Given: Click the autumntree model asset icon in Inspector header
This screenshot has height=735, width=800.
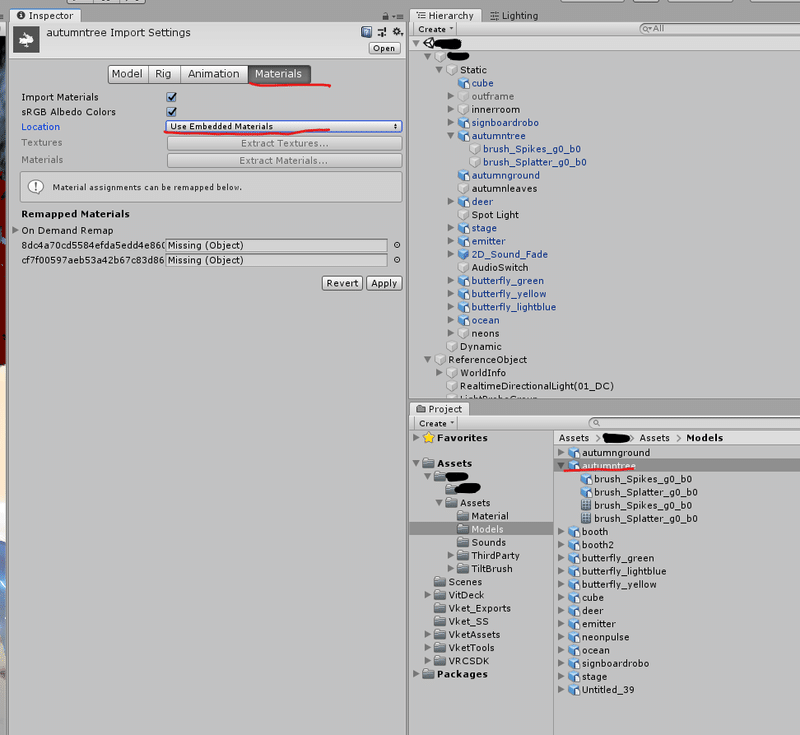Looking at the screenshot, I should (26, 39).
